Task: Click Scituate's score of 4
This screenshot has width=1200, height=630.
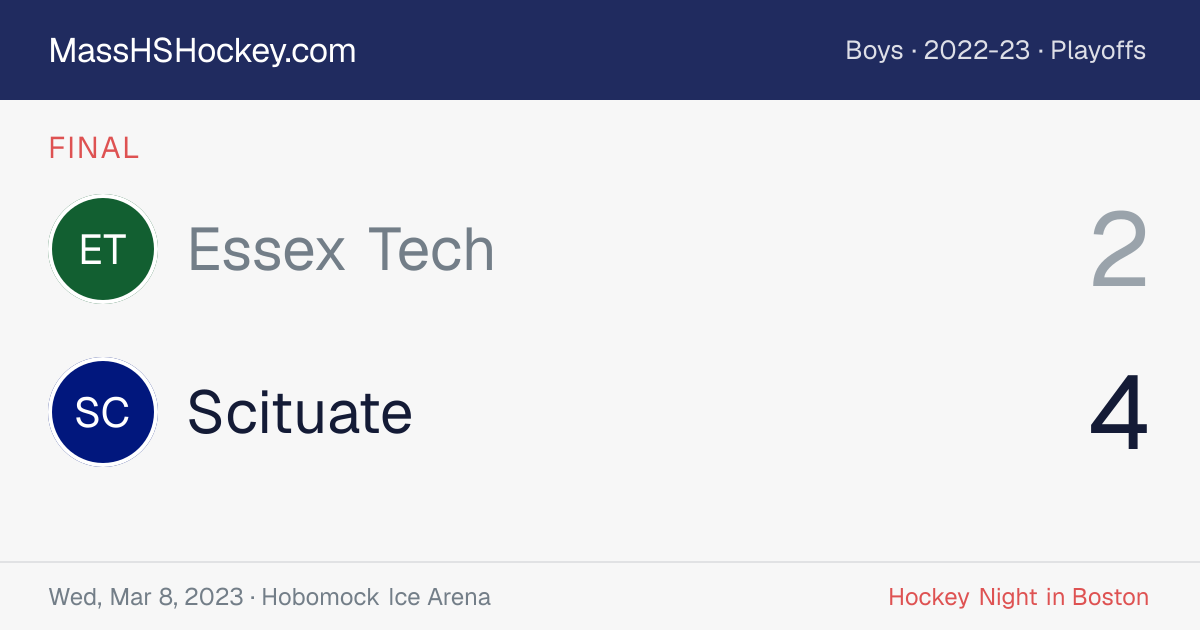Action: (x=1119, y=413)
